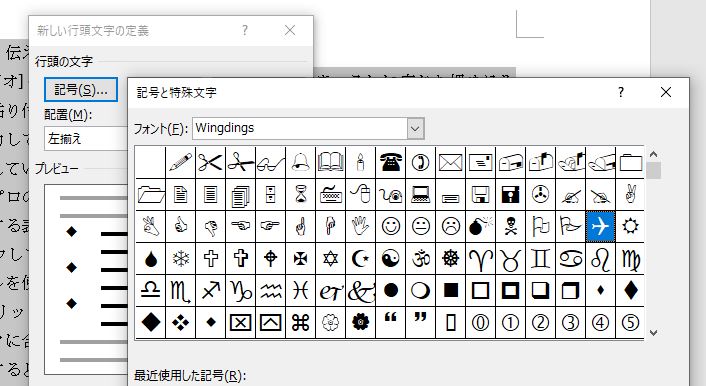Pick the Aries zodiac symbol
This screenshot has width=706, height=386.
click(x=480, y=259)
